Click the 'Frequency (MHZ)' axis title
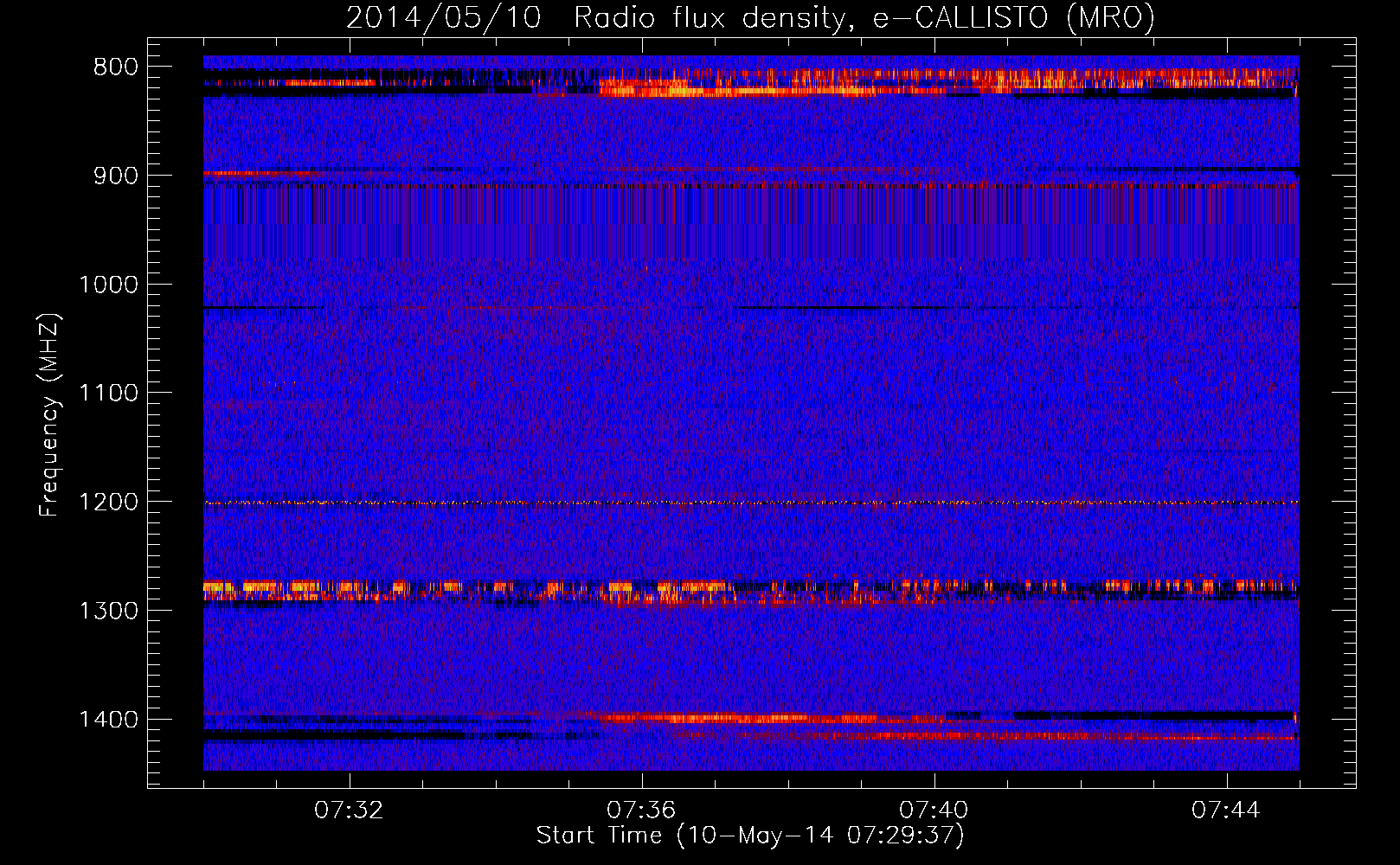 [x=50, y=415]
